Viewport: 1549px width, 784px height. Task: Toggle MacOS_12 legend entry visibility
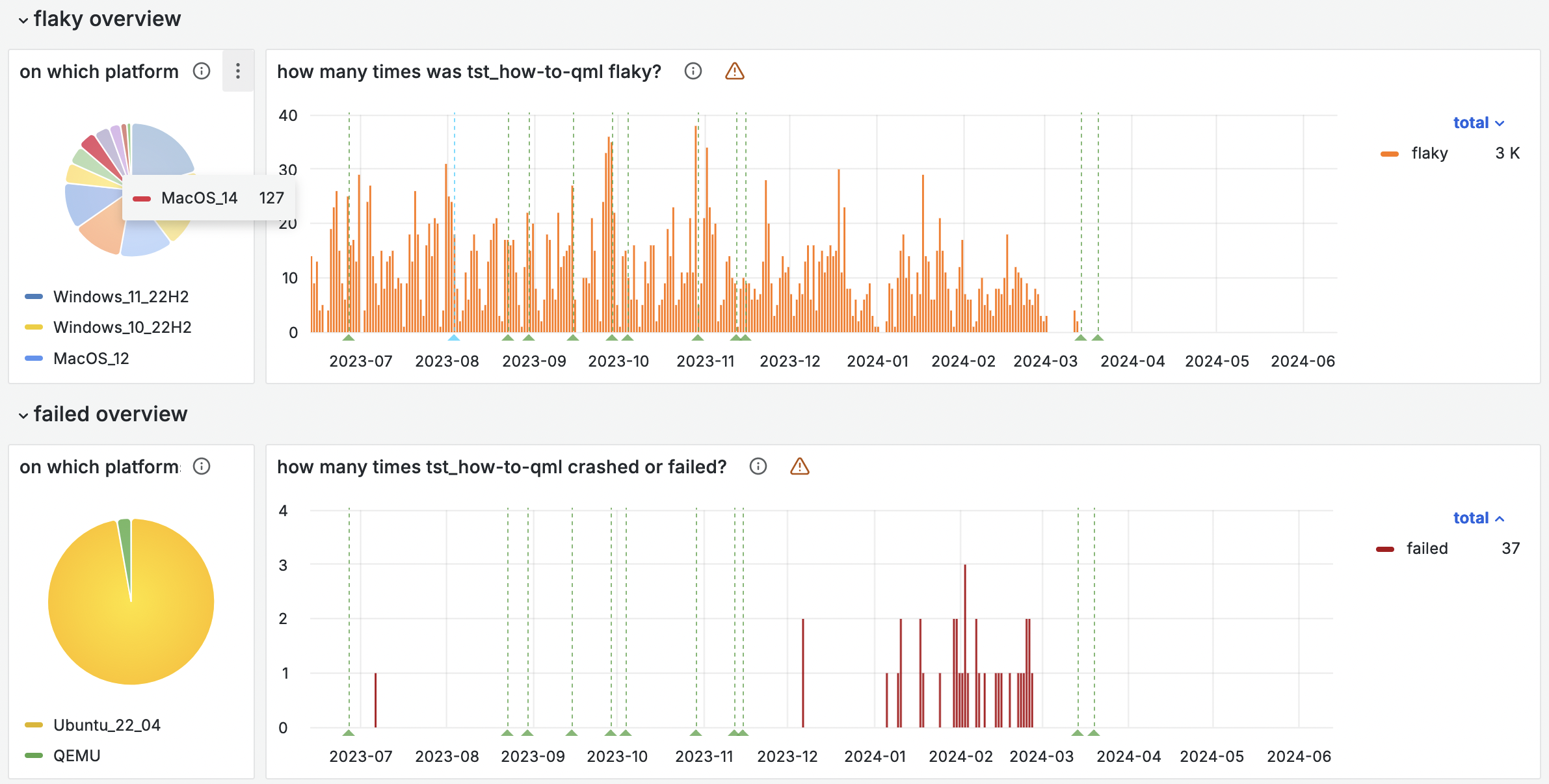click(91, 358)
